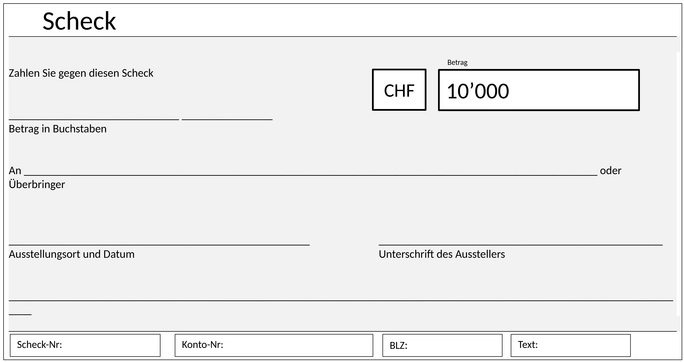Click the Text field at bottom right
This screenshot has height=362, width=684.
point(571,345)
